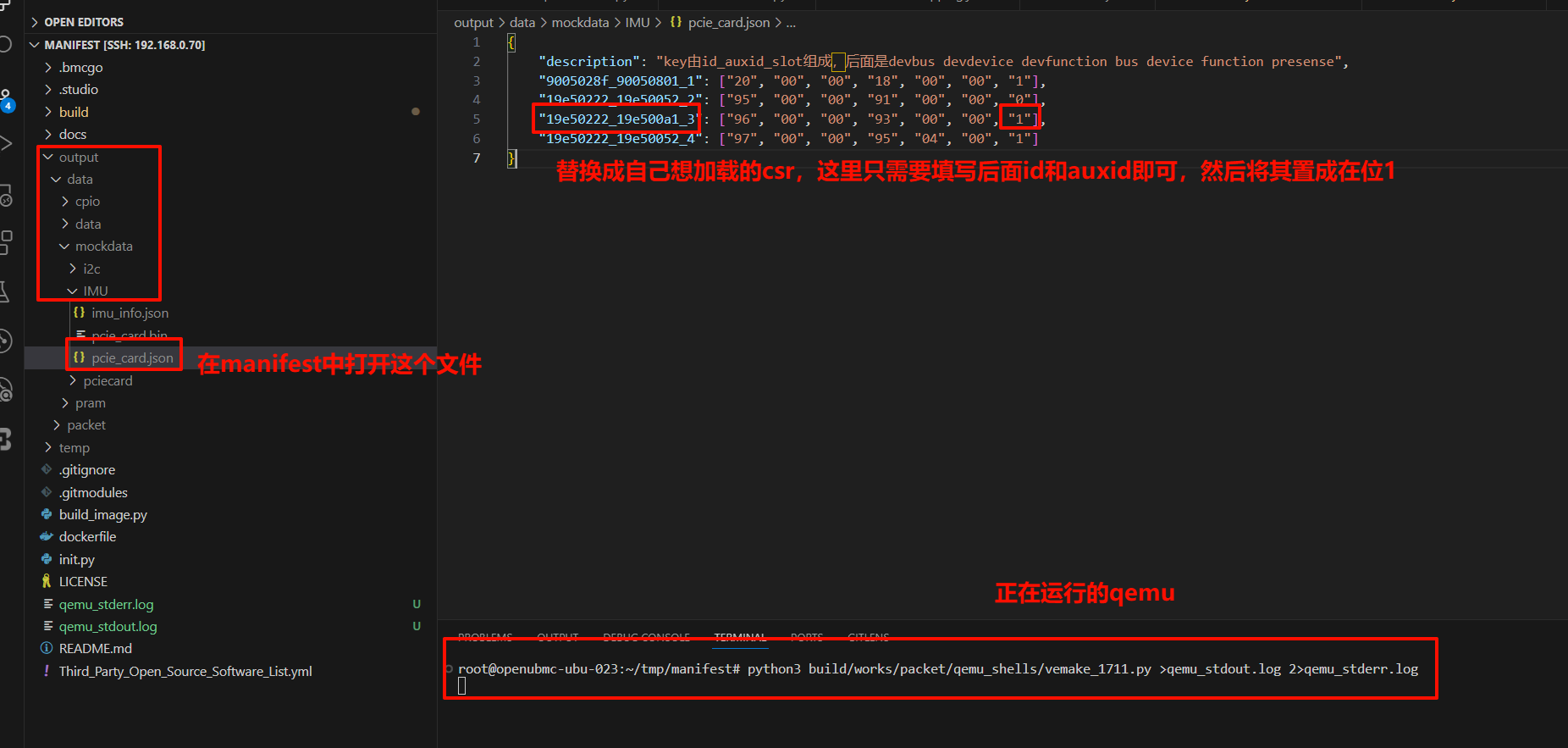Expand the build folder
The image size is (1568, 748).
[x=73, y=112]
